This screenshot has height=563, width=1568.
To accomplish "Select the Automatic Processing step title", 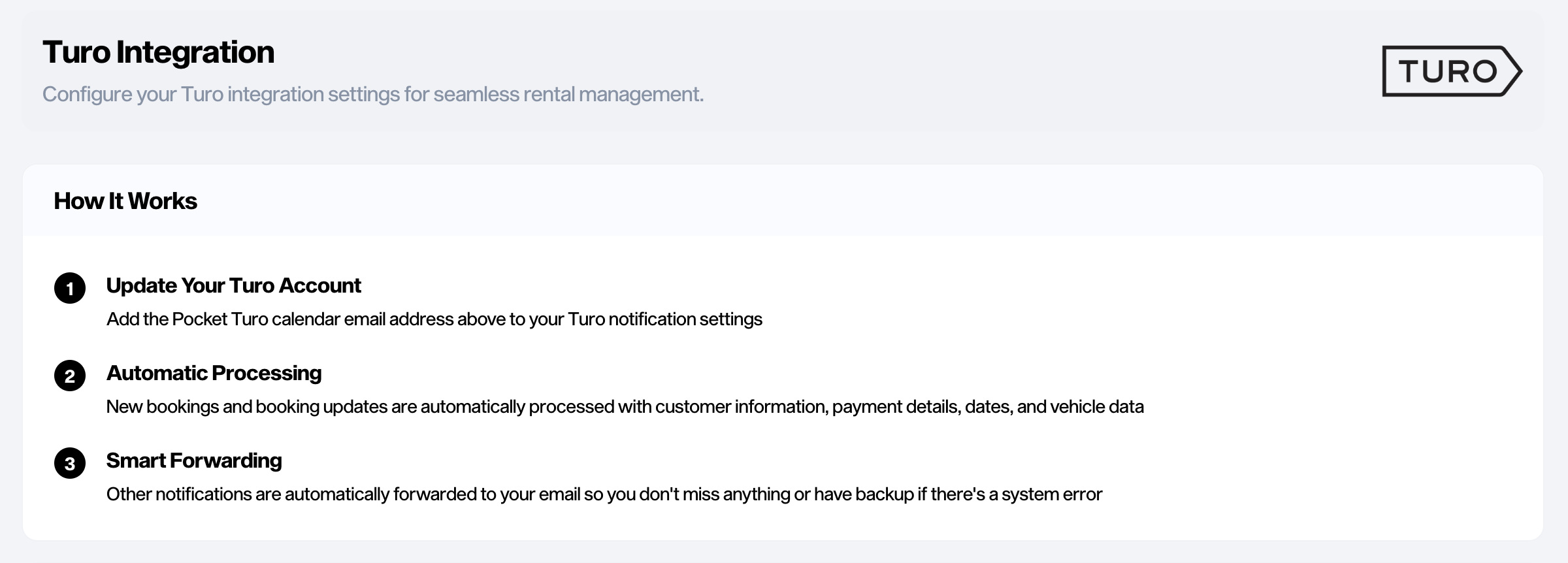I will [x=214, y=373].
